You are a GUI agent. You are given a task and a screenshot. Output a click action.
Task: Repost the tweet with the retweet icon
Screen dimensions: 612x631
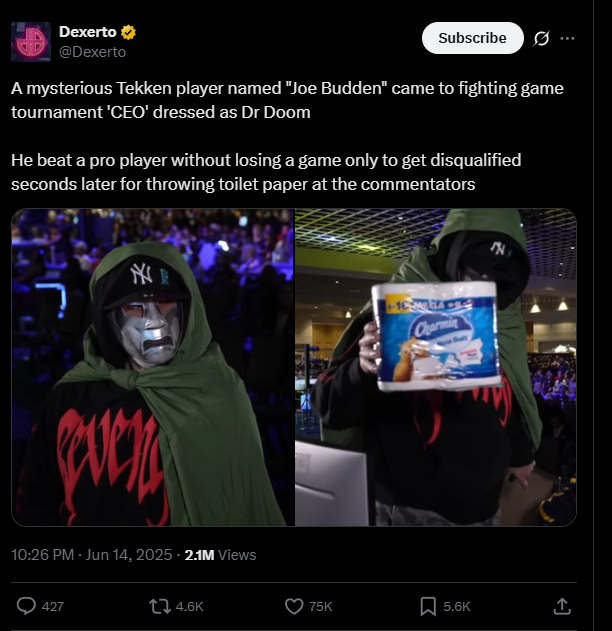click(160, 606)
